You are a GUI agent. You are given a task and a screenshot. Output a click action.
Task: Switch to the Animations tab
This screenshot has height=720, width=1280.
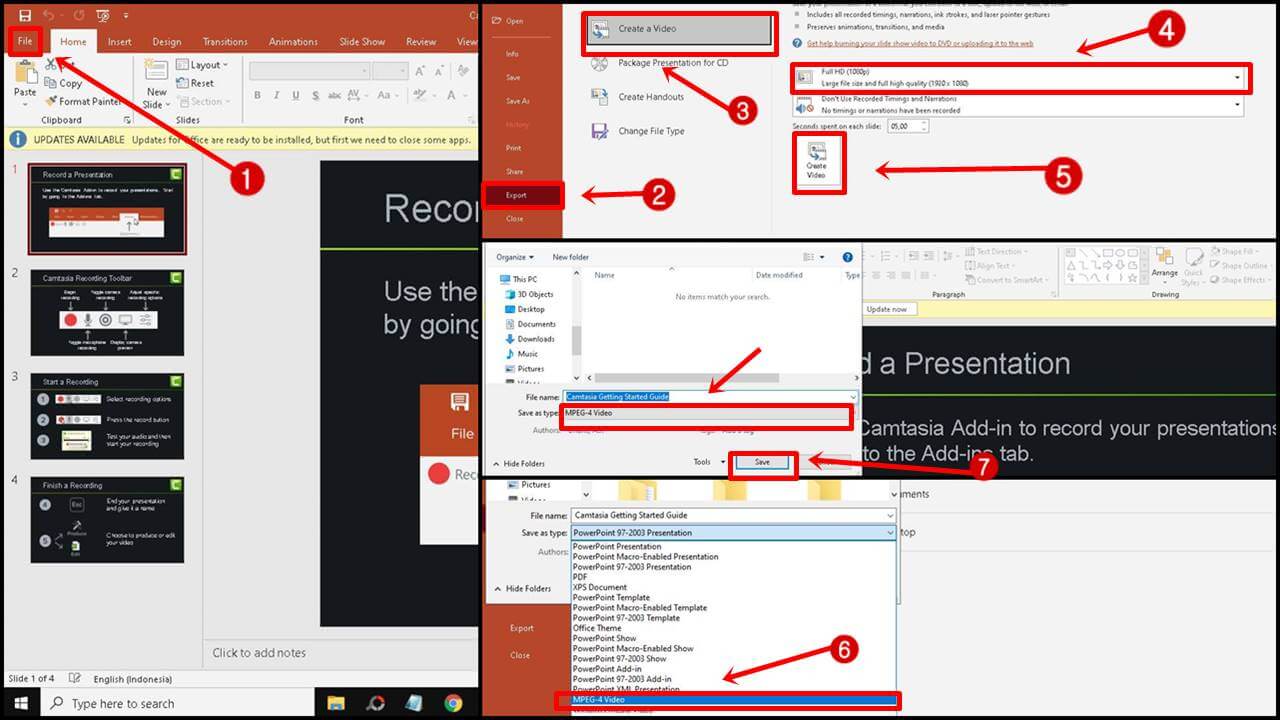[294, 42]
